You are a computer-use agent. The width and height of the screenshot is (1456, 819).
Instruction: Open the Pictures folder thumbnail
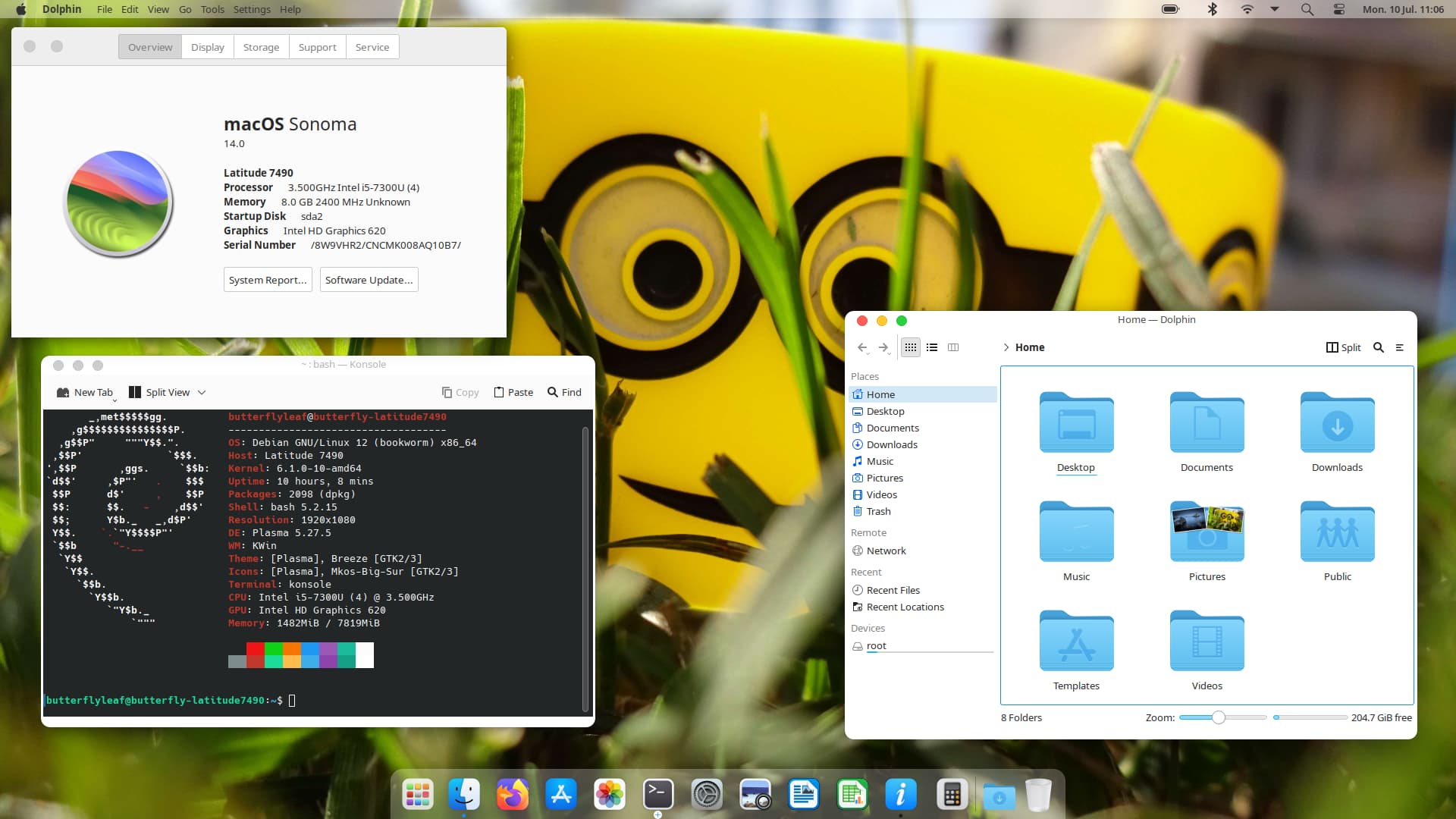[x=1207, y=532]
